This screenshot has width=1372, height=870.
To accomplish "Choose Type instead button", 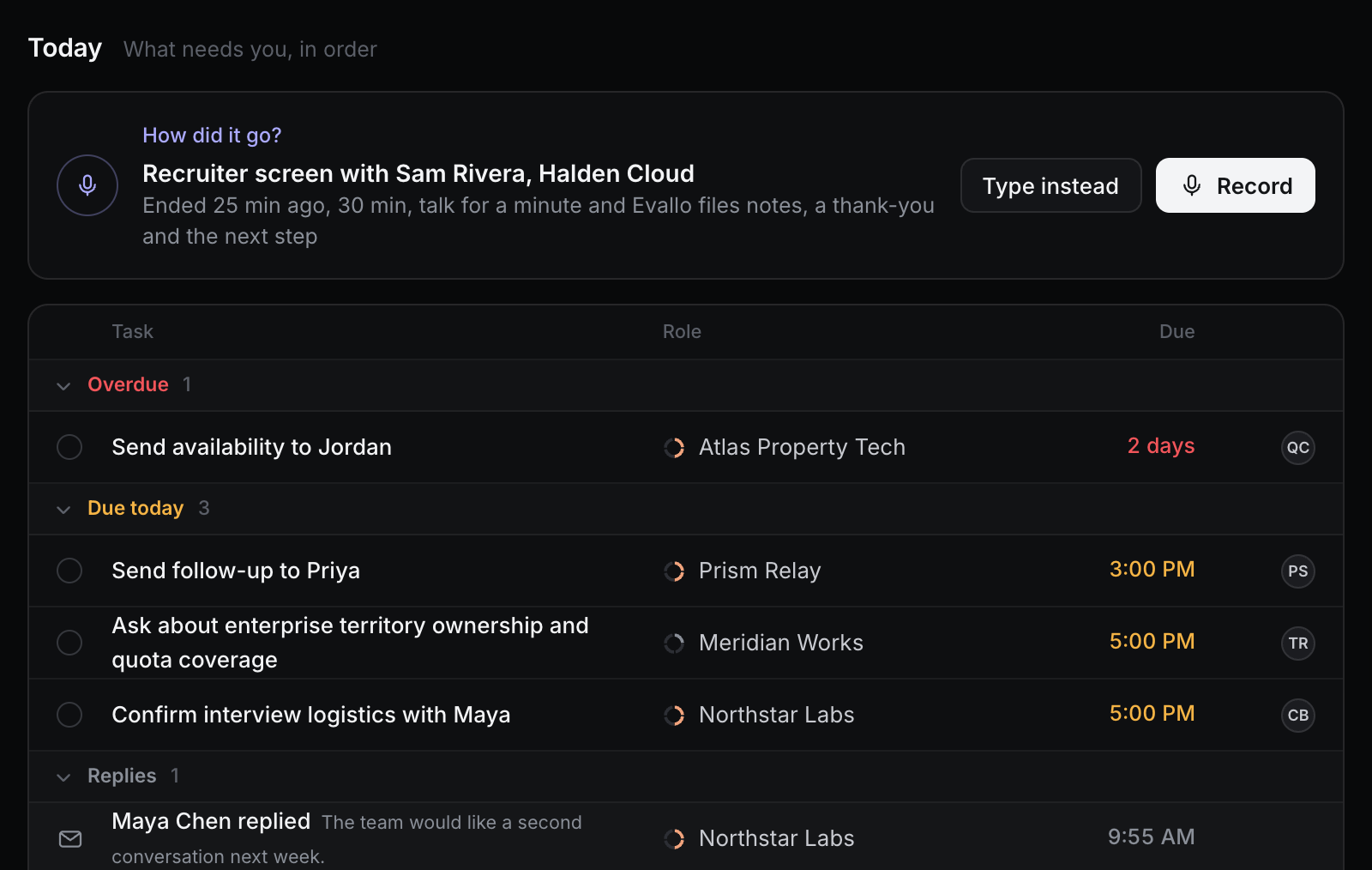I will click(1050, 185).
